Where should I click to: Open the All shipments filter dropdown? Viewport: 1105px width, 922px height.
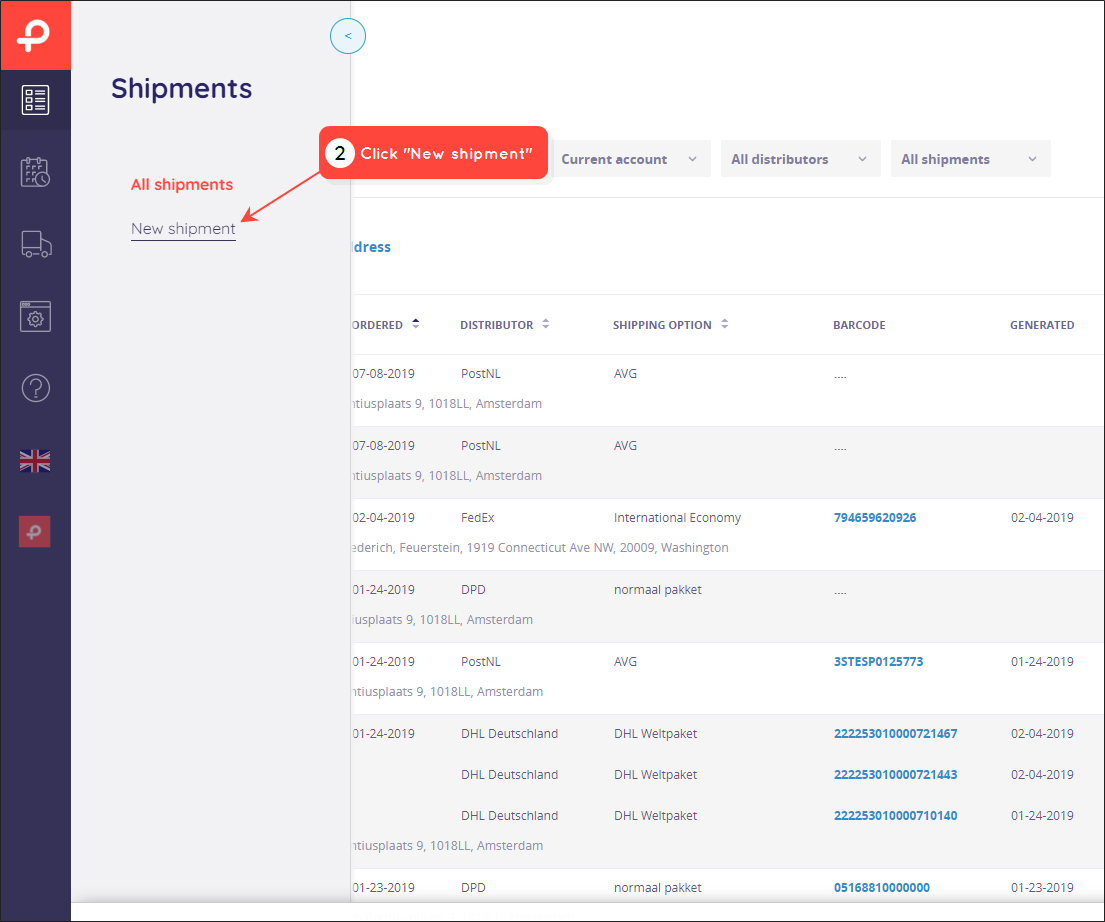point(970,159)
